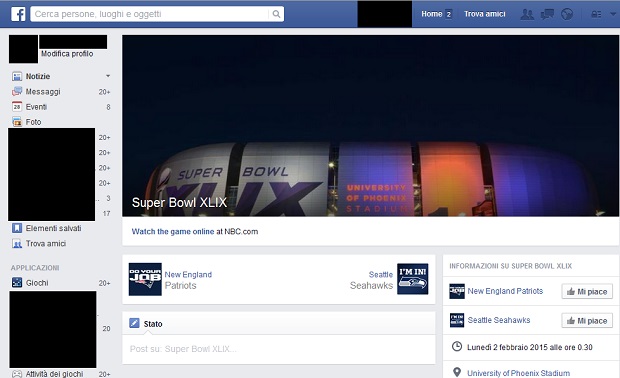Image resolution: width=620 pixels, height=378 pixels.
Task: Click Giochi icon in sidebar
Action: click(x=17, y=283)
